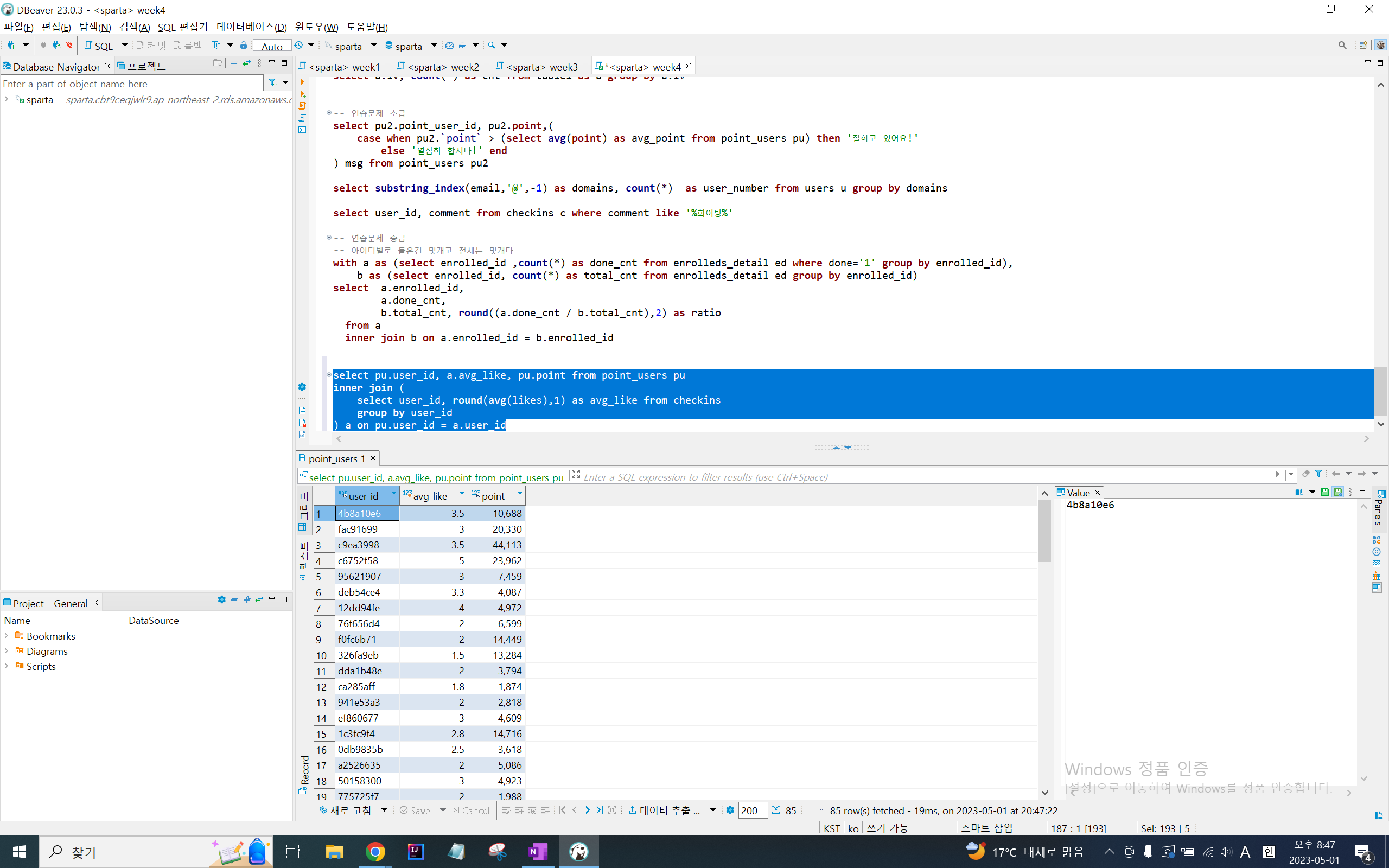Click the new database connection plug icon
Image resolution: width=1389 pixels, height=868 pixels.
click(11, 45)
